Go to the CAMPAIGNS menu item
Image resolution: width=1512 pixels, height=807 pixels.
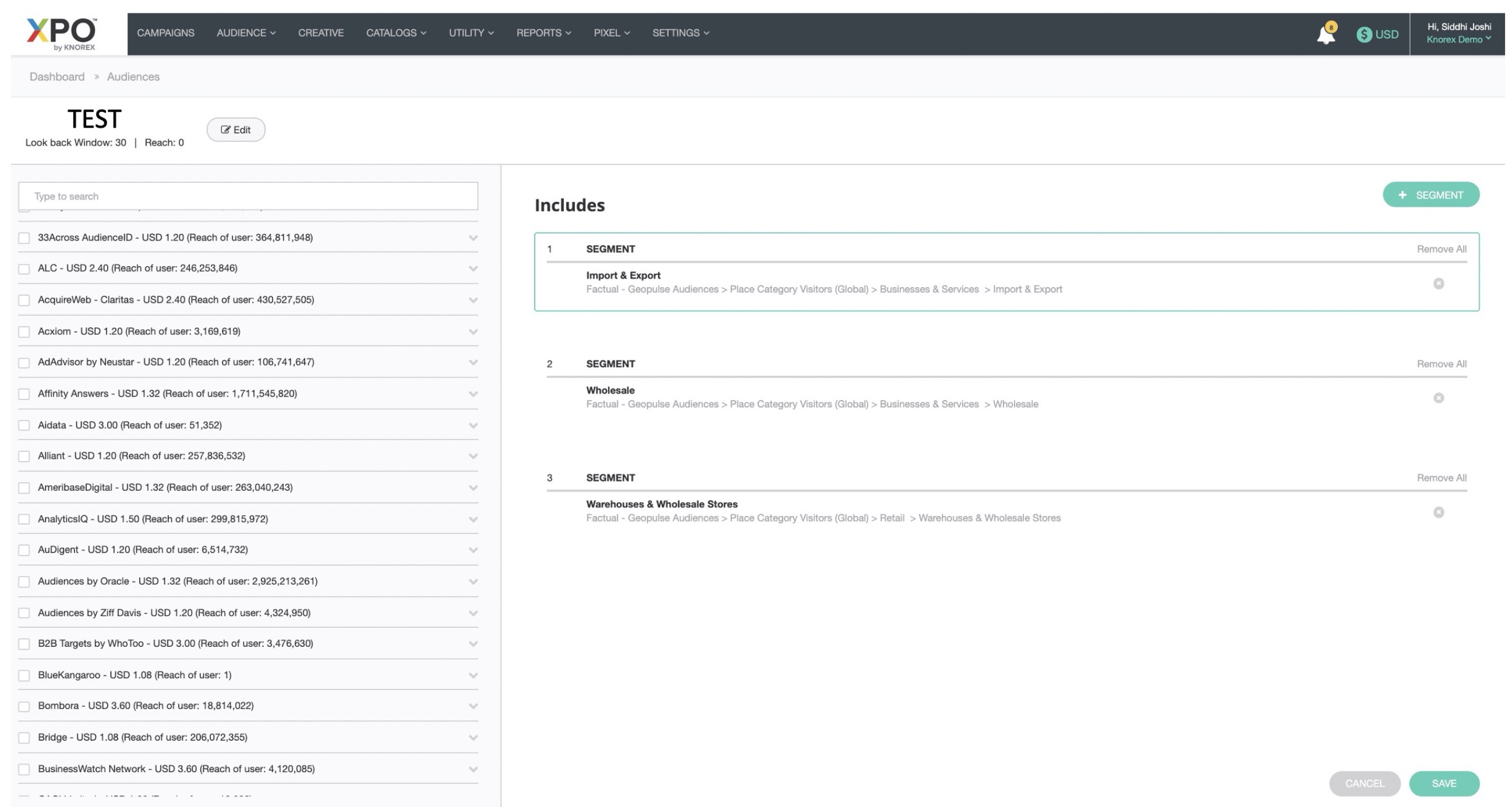[x=165, y=33]
